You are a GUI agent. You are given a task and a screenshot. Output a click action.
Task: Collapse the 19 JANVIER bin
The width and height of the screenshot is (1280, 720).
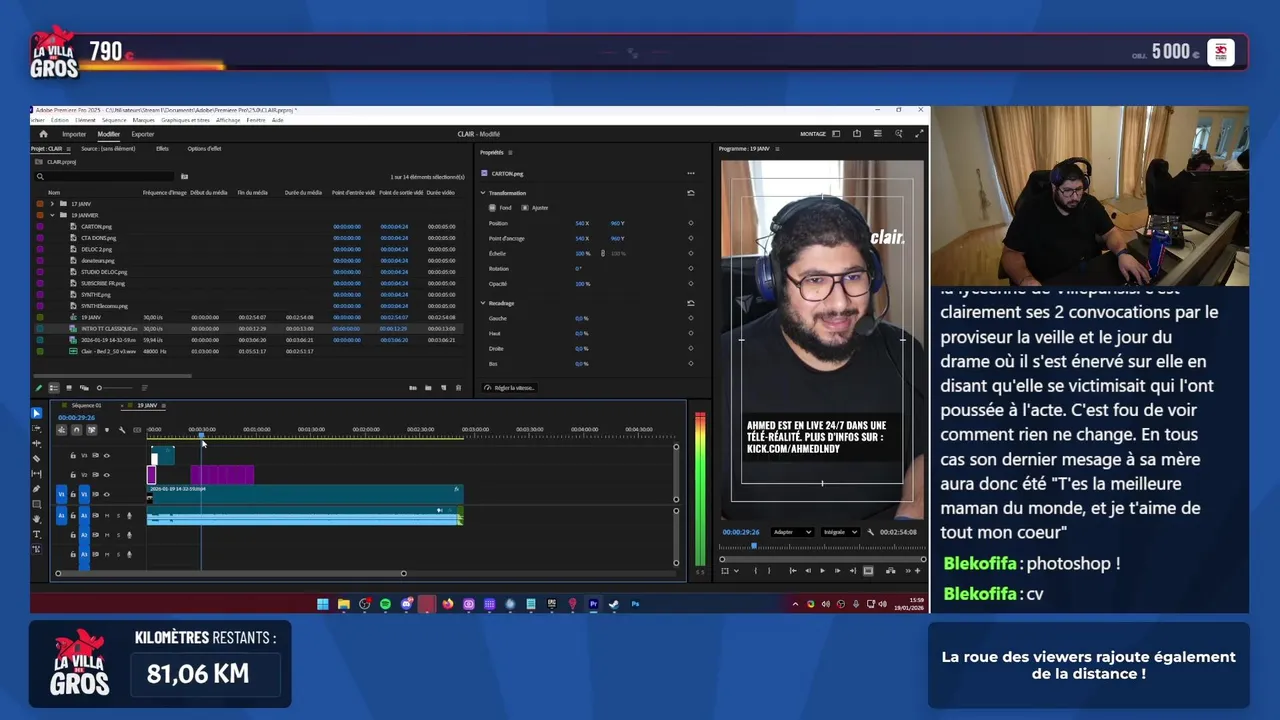click(52, 215)
